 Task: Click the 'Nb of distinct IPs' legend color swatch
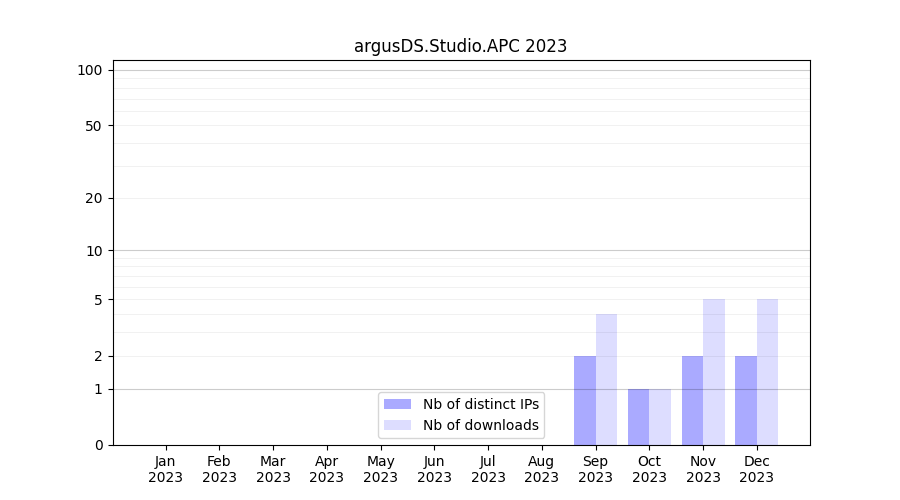[x=397, y=404]
